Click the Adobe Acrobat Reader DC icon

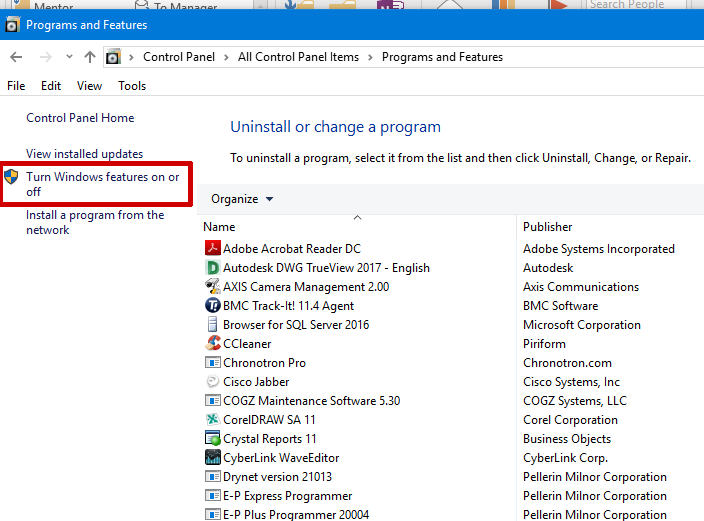coord(212,249)
